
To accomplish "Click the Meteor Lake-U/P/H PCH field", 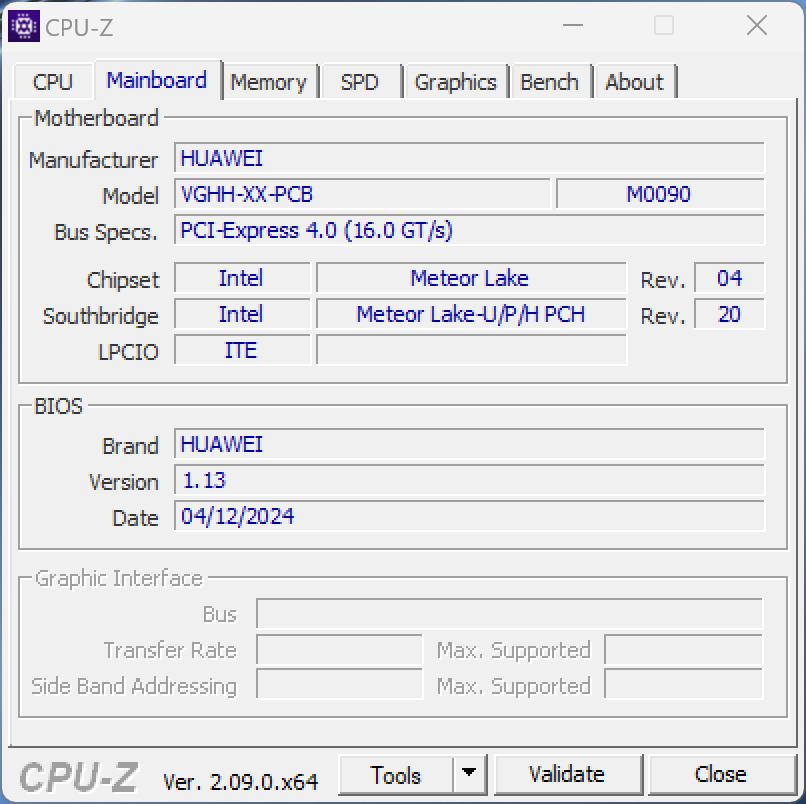I will pyautogui.click(x=471, y=314).
